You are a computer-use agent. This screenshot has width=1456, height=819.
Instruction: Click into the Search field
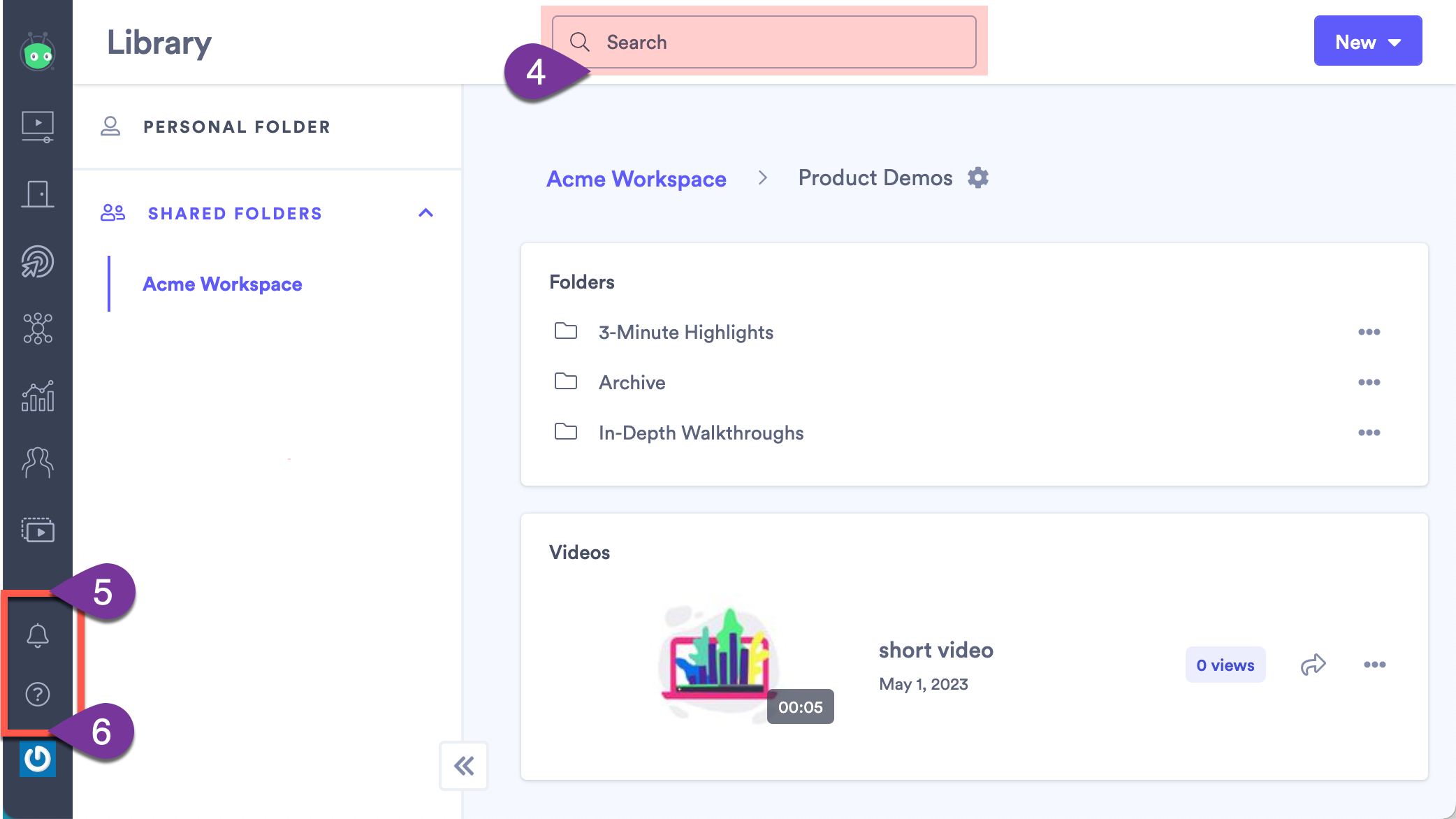[764, 42]
